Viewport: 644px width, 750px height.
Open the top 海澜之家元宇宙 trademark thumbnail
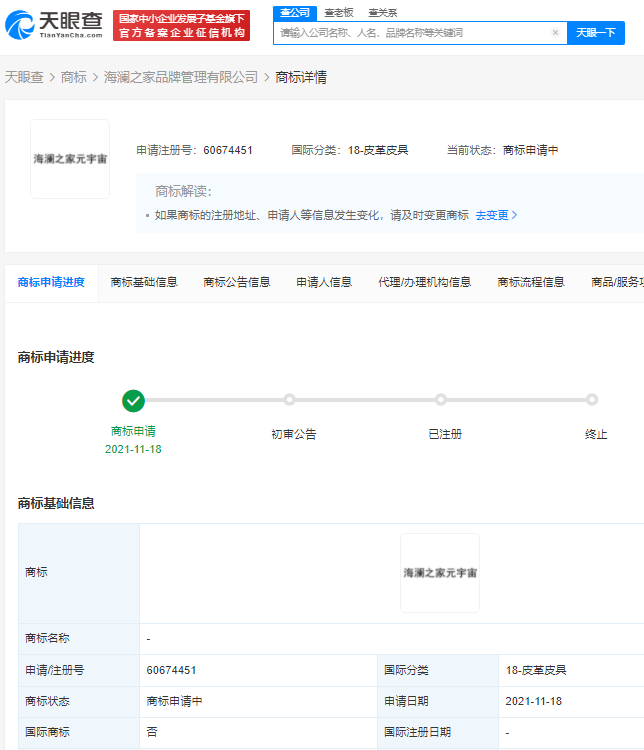click(x=70, y=159)
